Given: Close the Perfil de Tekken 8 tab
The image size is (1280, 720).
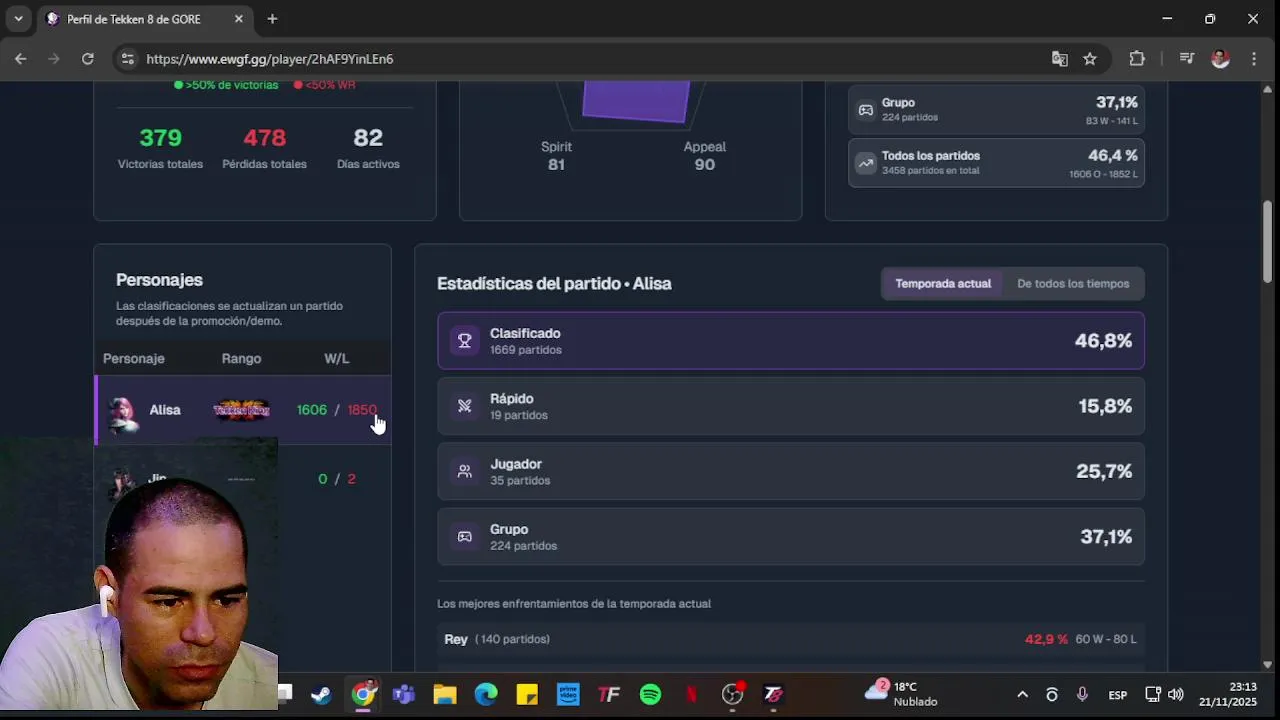Looking at the screenshot, I should tap(239, 19).
